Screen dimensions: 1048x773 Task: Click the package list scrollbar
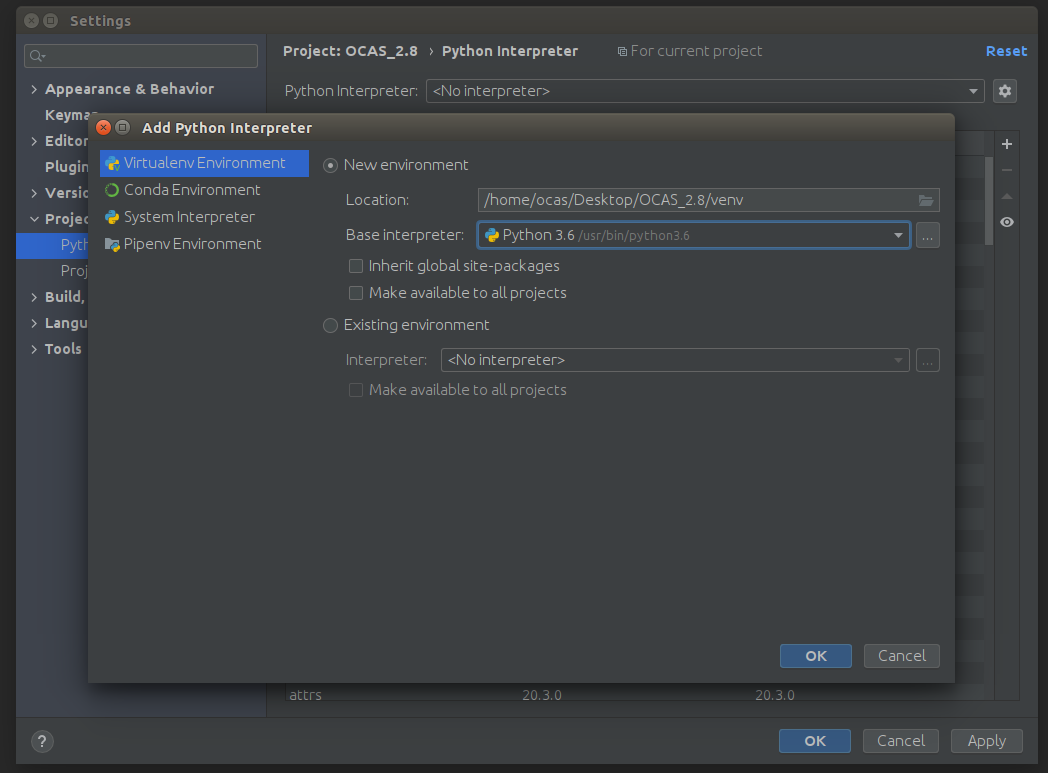989,200
